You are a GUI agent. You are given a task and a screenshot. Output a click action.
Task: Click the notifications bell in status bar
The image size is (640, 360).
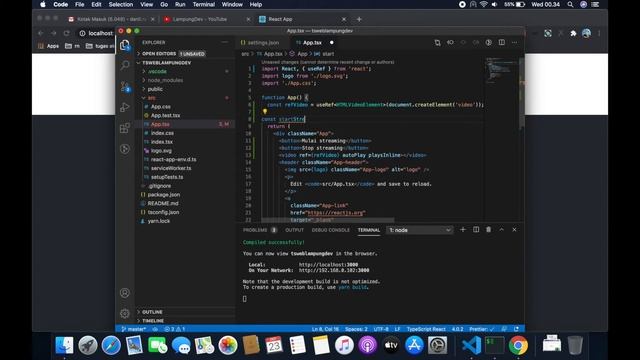click(517, 329)
